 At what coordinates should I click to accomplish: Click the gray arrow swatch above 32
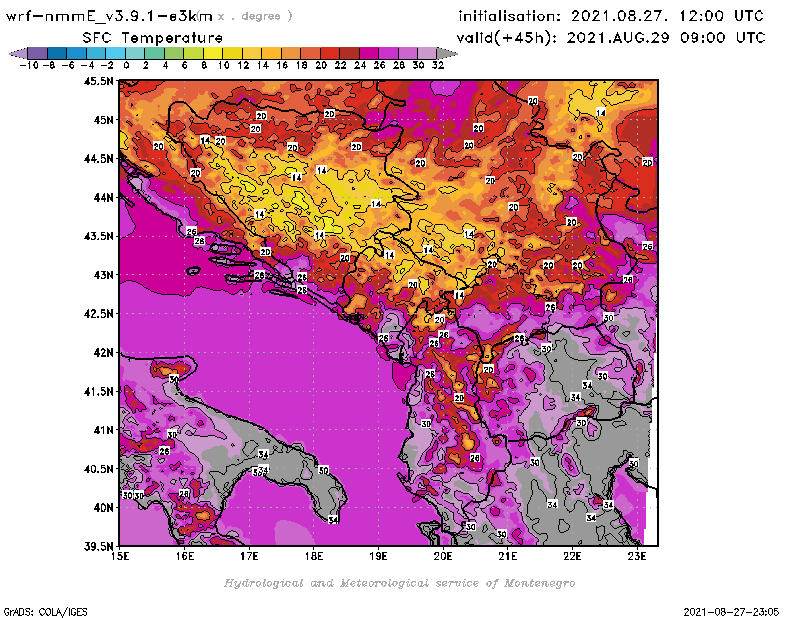coord(447,53)
